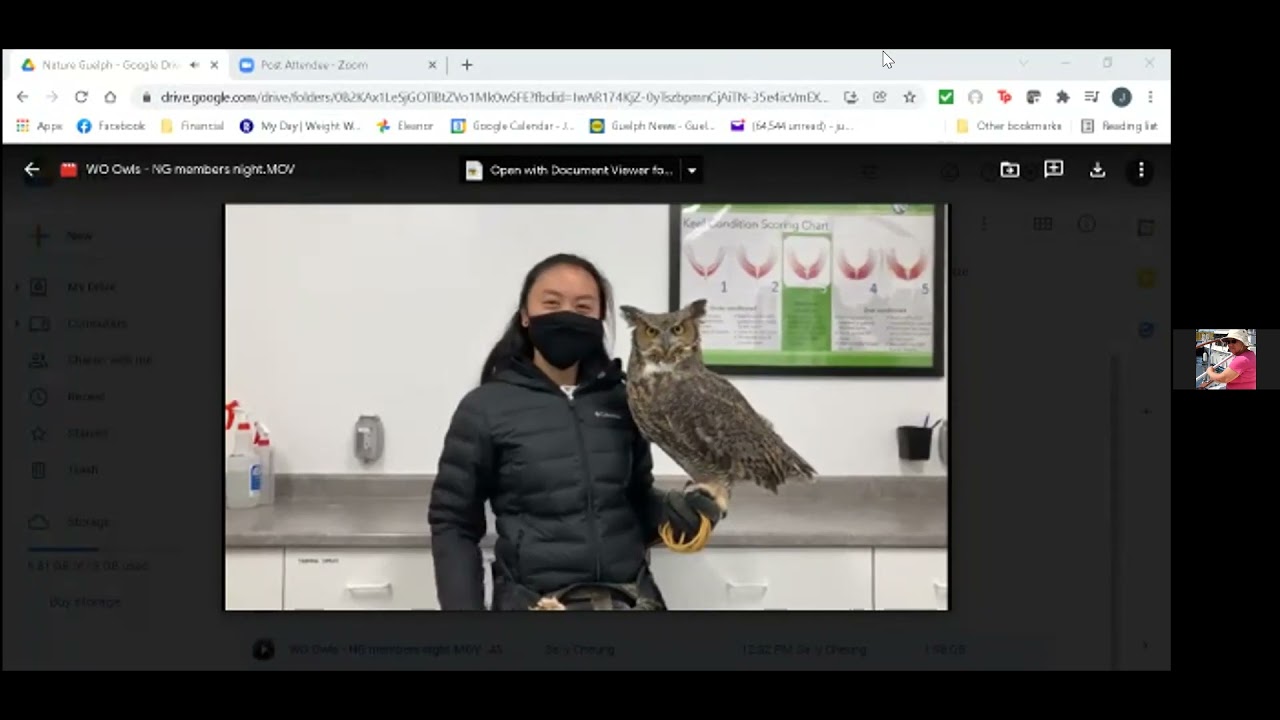The width and height of the screenshot is (1280, 720).
Task: Close the video preview with back arrow
Action: coord(32,170)
